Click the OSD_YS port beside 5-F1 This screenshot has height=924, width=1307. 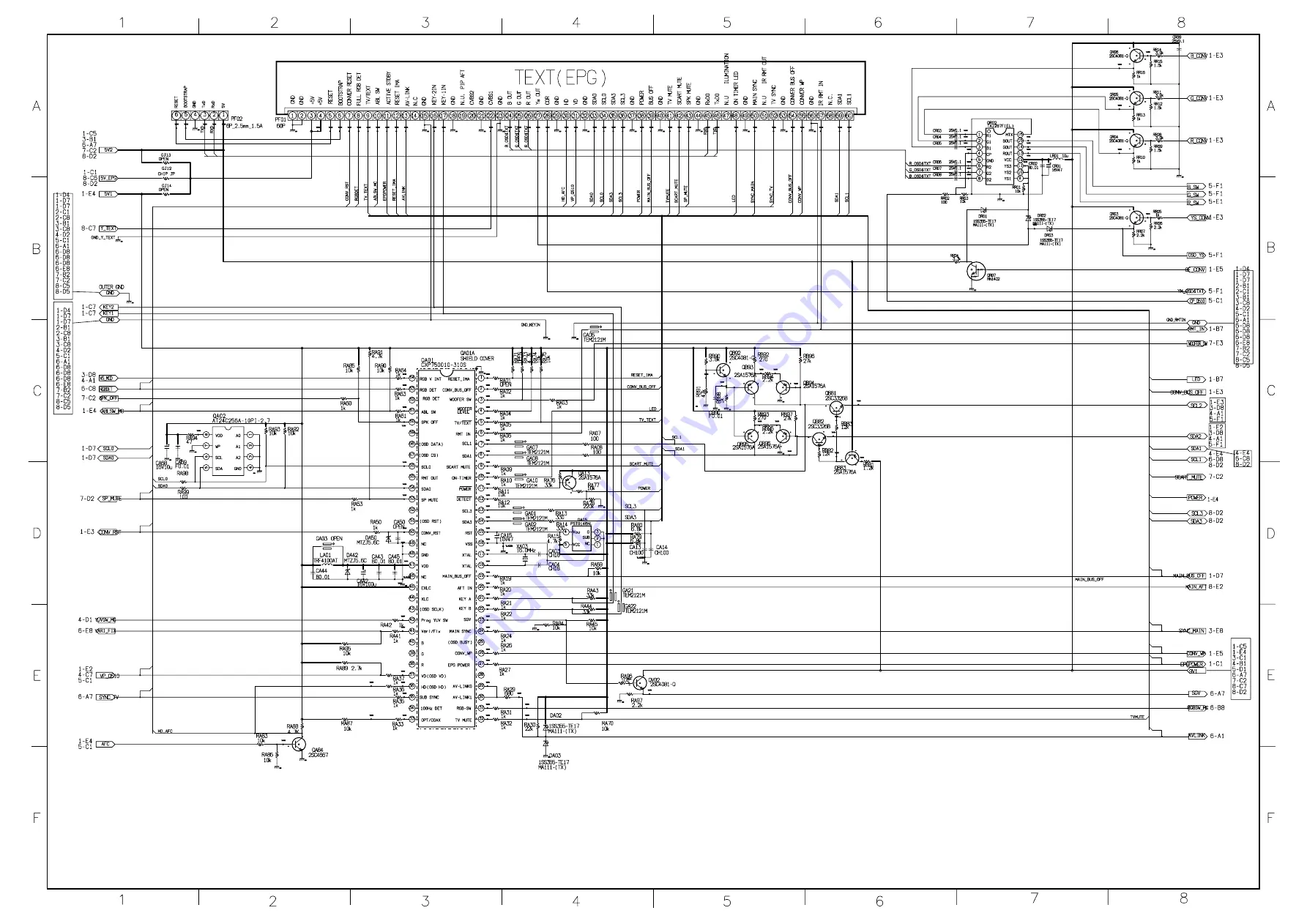point(1196,256)
